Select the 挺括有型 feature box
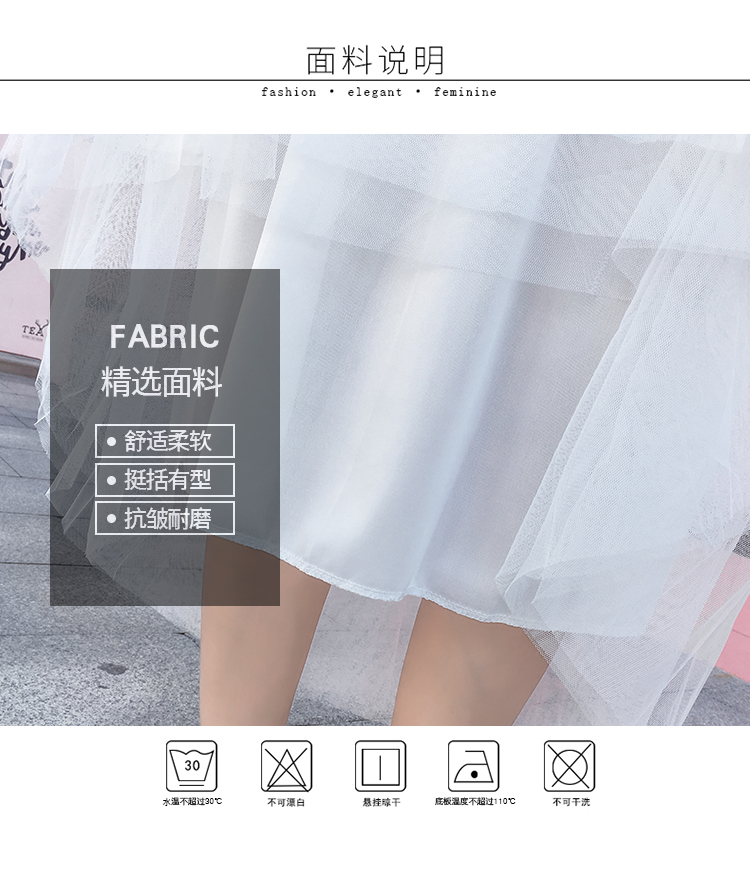Screen dimensions: 750x877 click(165, 480)
